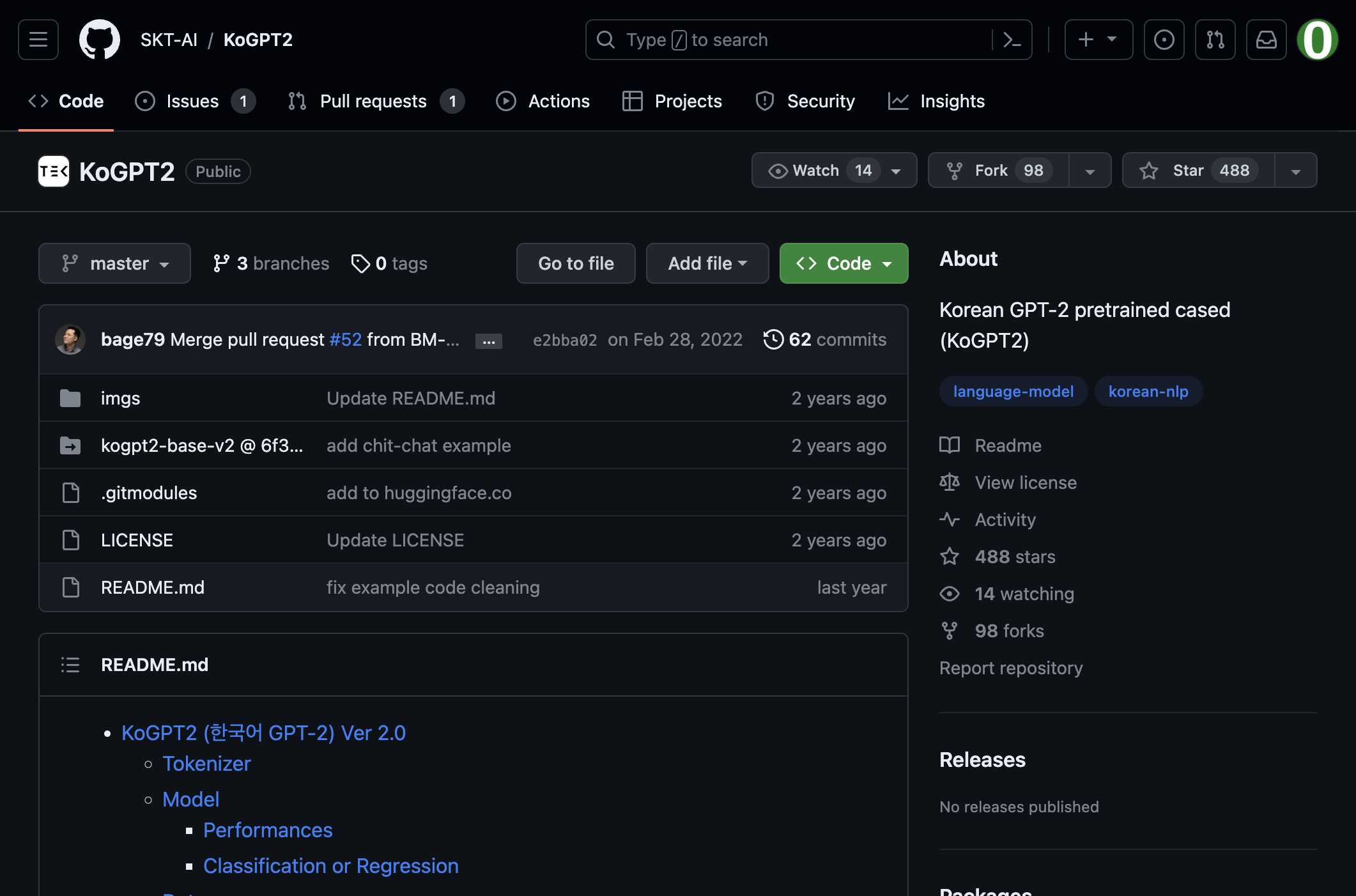The height and width of the screenshot is (896, 1356).
Task: Click the eye icon beside 14 watching
Action: tap(950, 594)
